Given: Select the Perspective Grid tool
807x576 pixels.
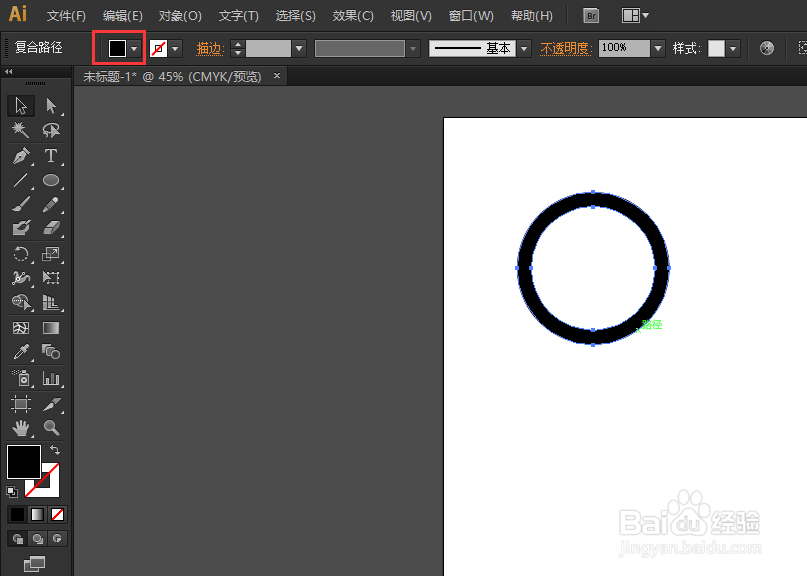Looking at the screenshot, I should [x=50, y=302].
